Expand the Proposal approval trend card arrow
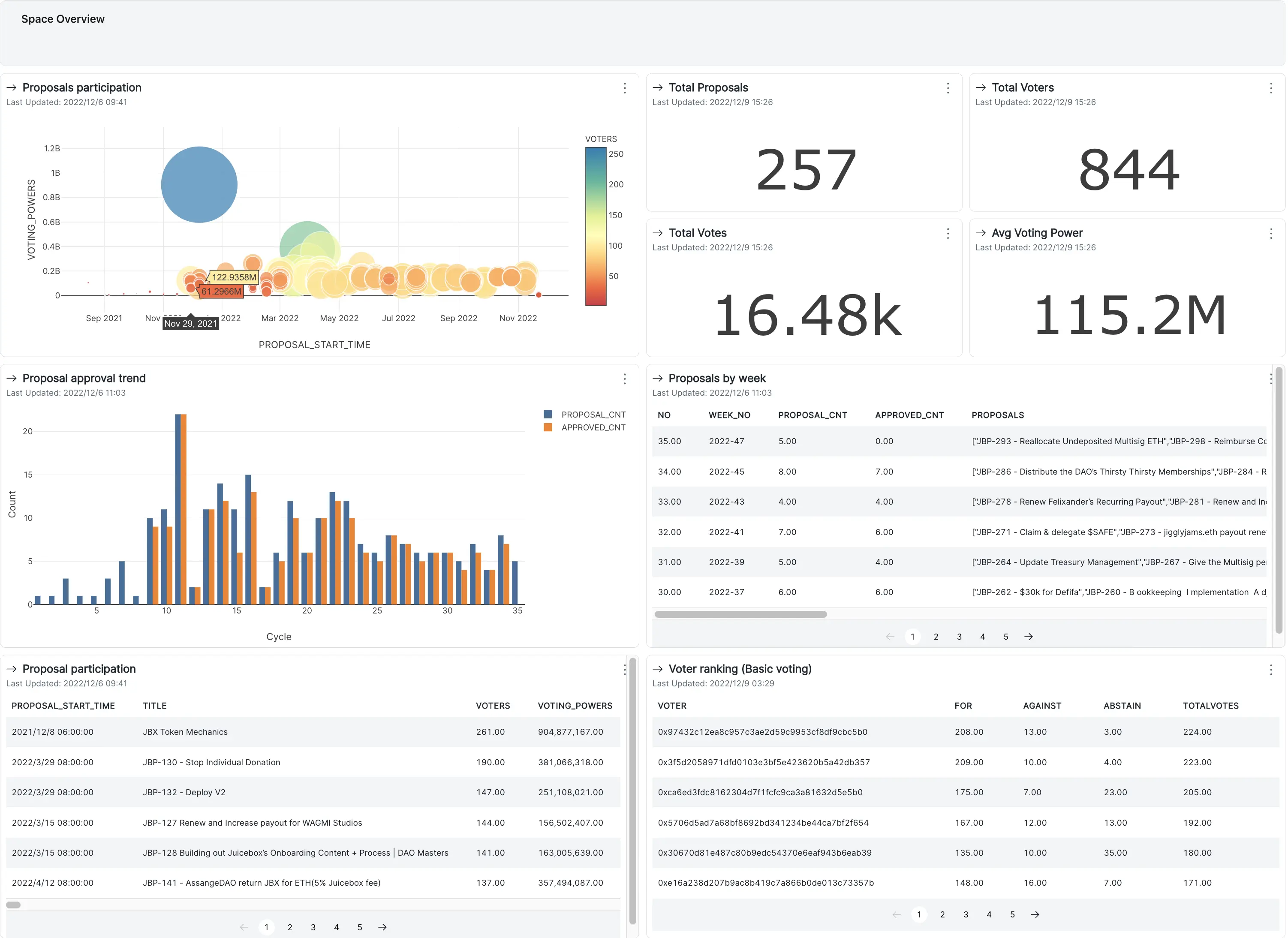 [x=11, y=378]
